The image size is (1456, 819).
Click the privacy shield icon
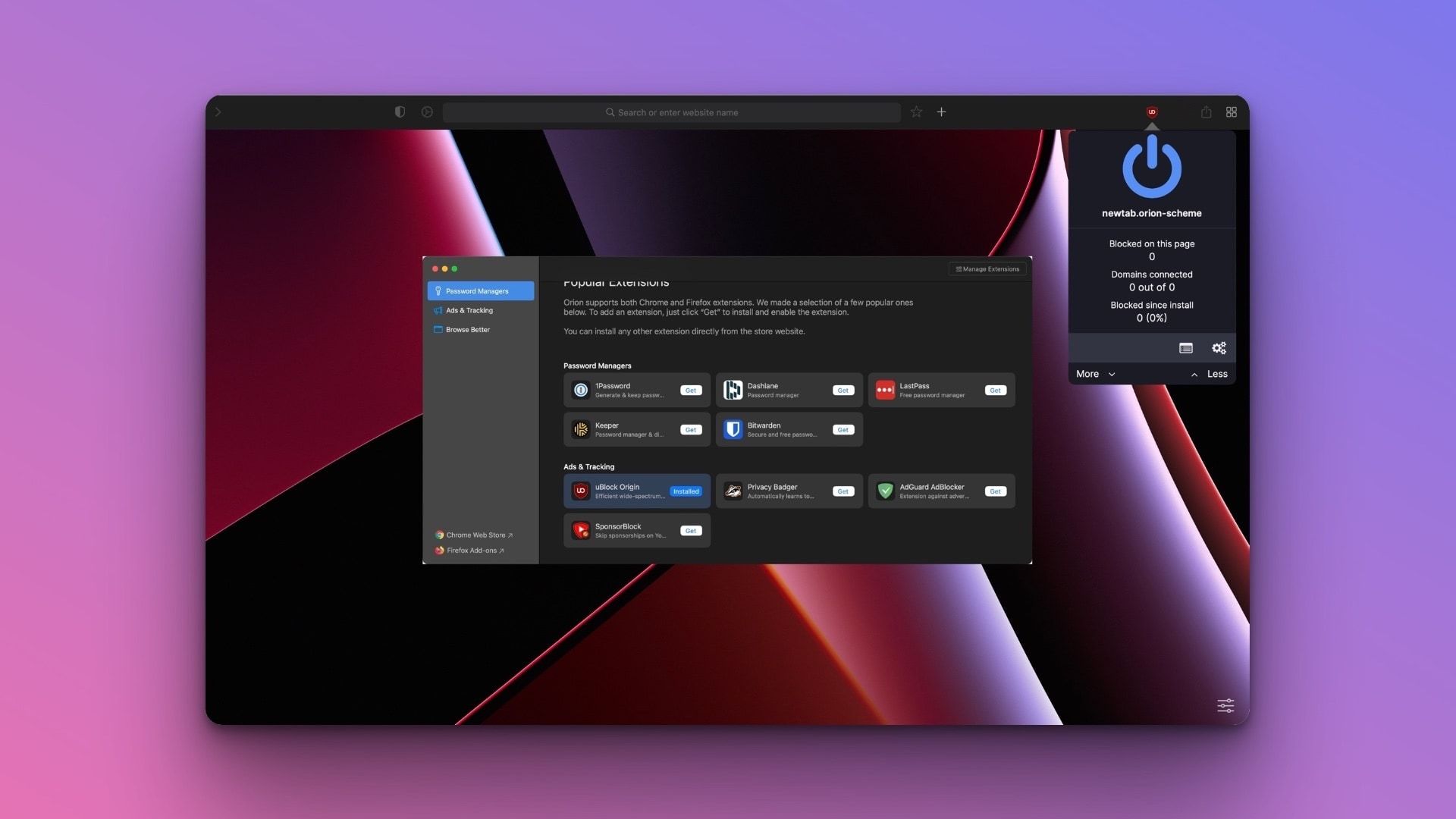tap(400, 112)
